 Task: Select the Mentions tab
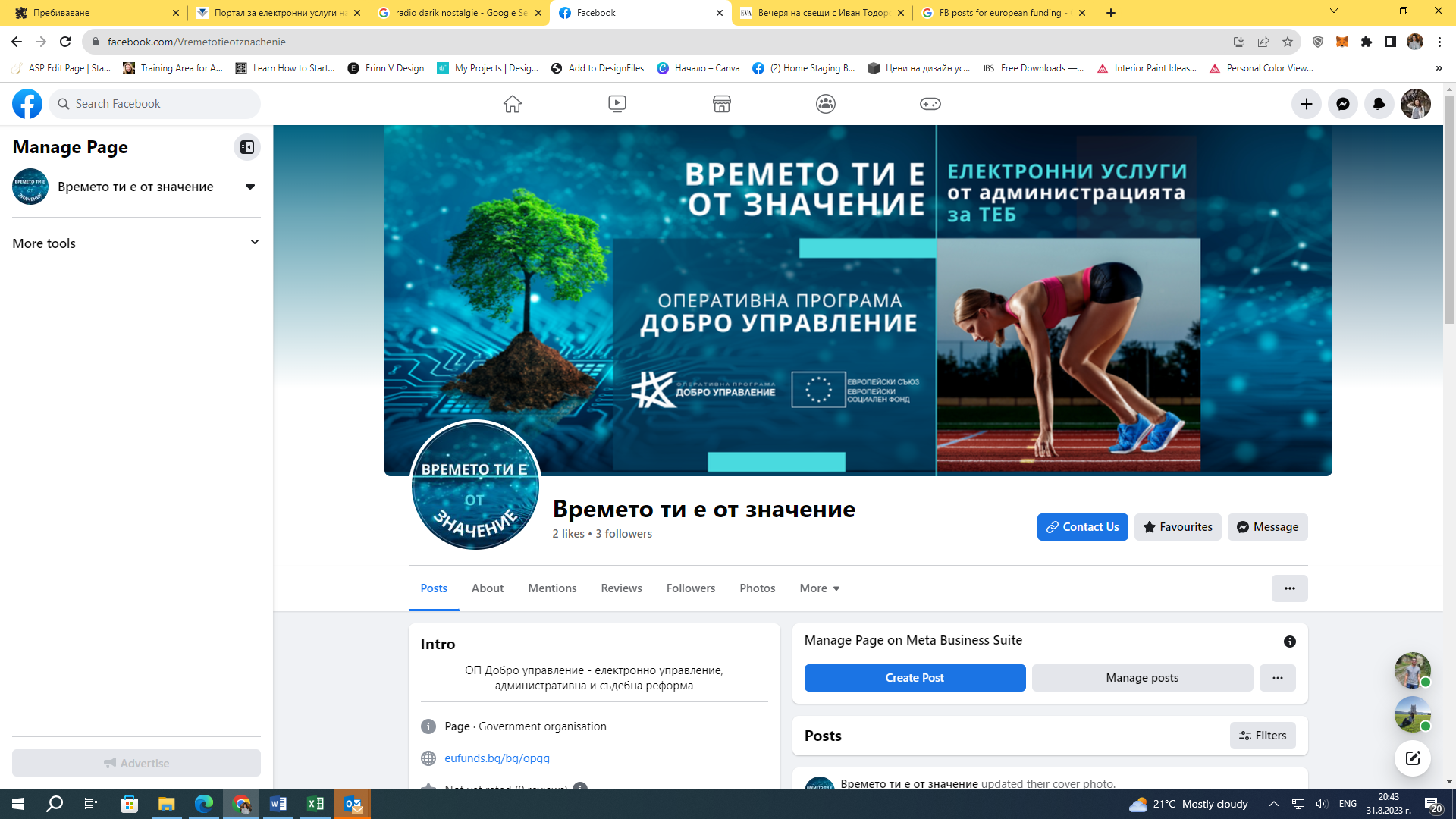coord(552,588)
